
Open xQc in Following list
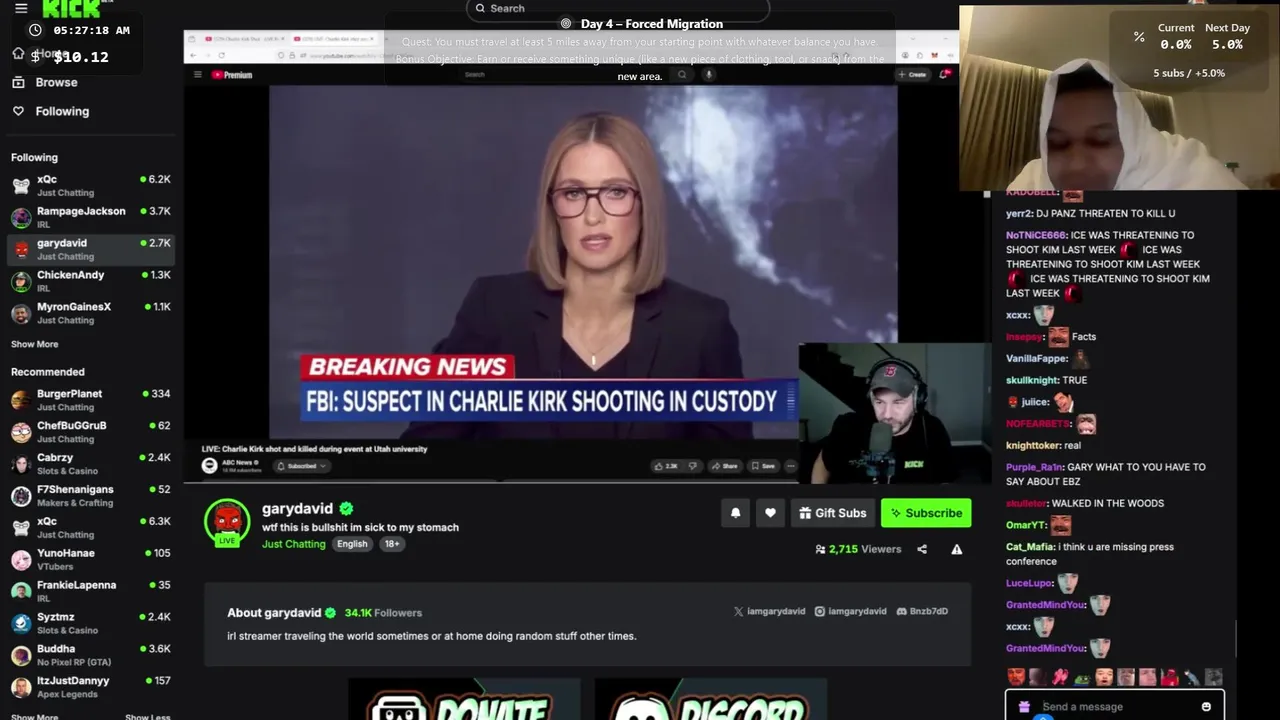coord(91,185)
